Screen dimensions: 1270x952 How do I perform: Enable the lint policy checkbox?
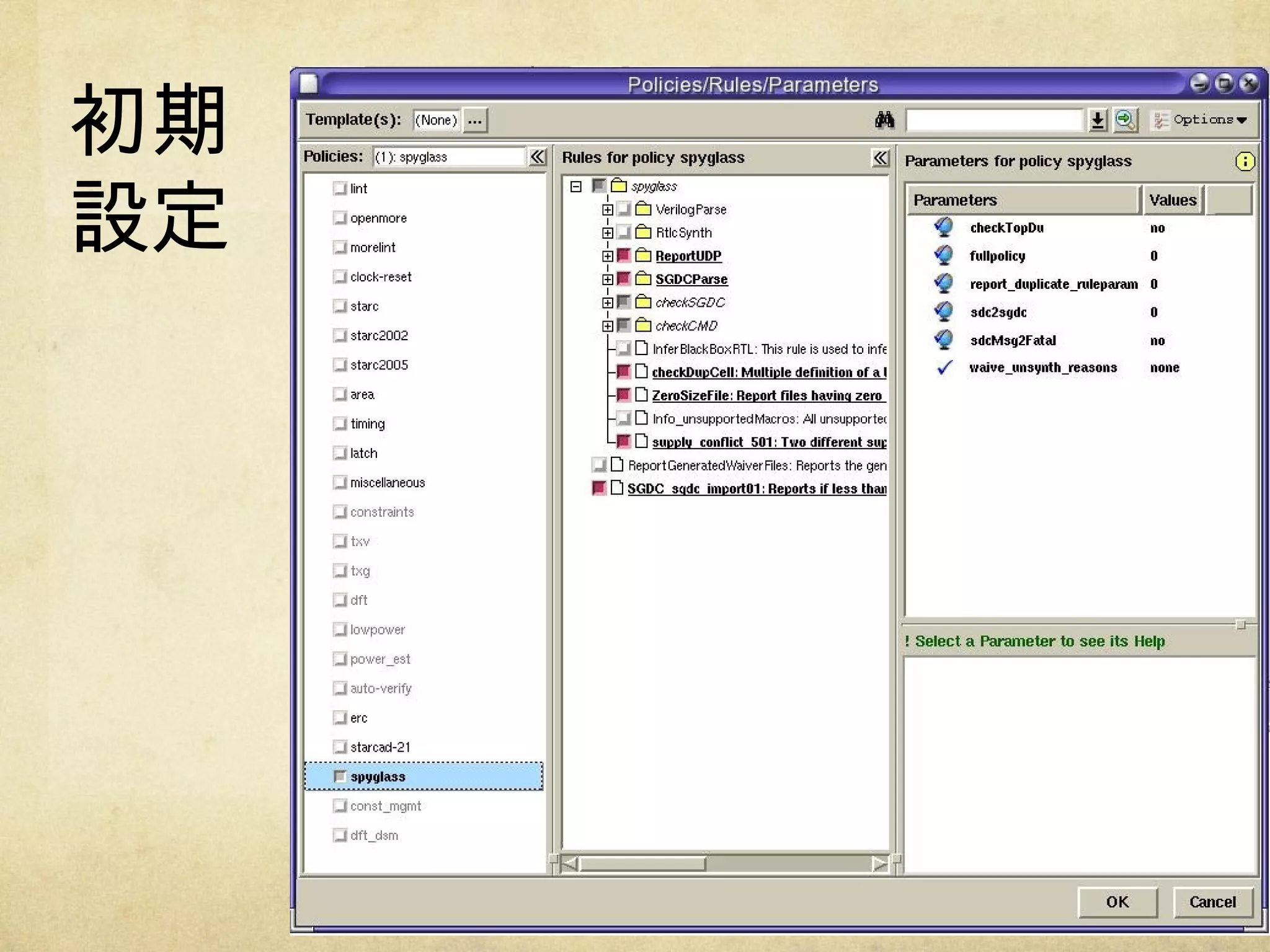pyautogui.click(x=339, y=188)
